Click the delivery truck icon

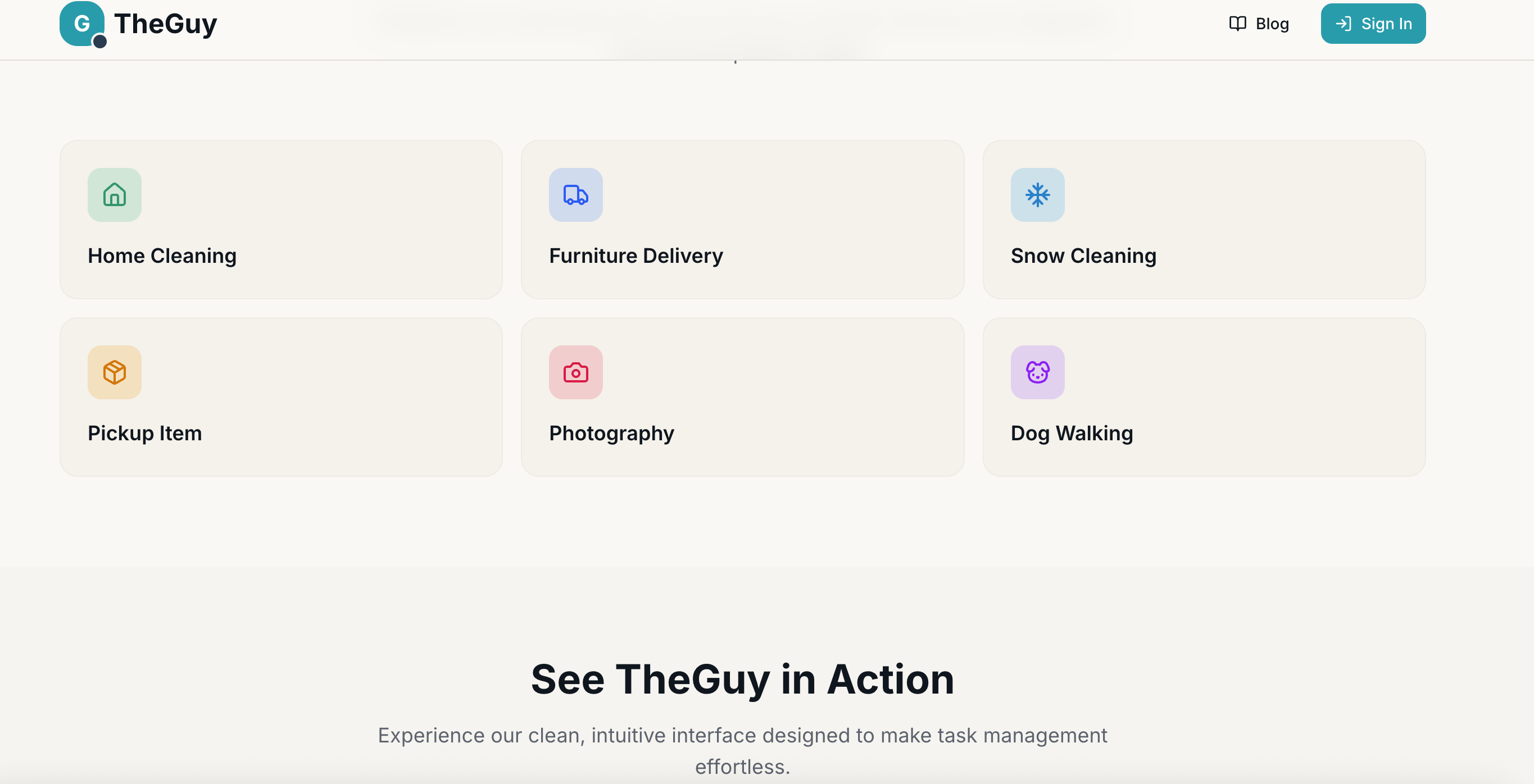click(575, 195)
